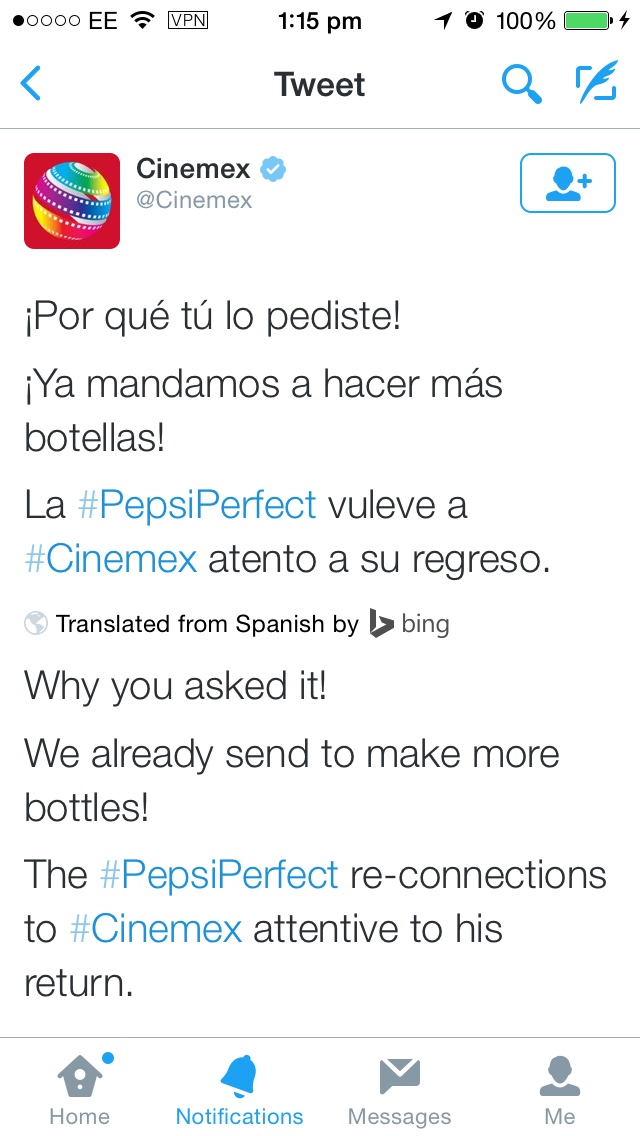Screen dimensions: 640x1136
Task: Switch to the Me tab
Action: (560, 1090)
